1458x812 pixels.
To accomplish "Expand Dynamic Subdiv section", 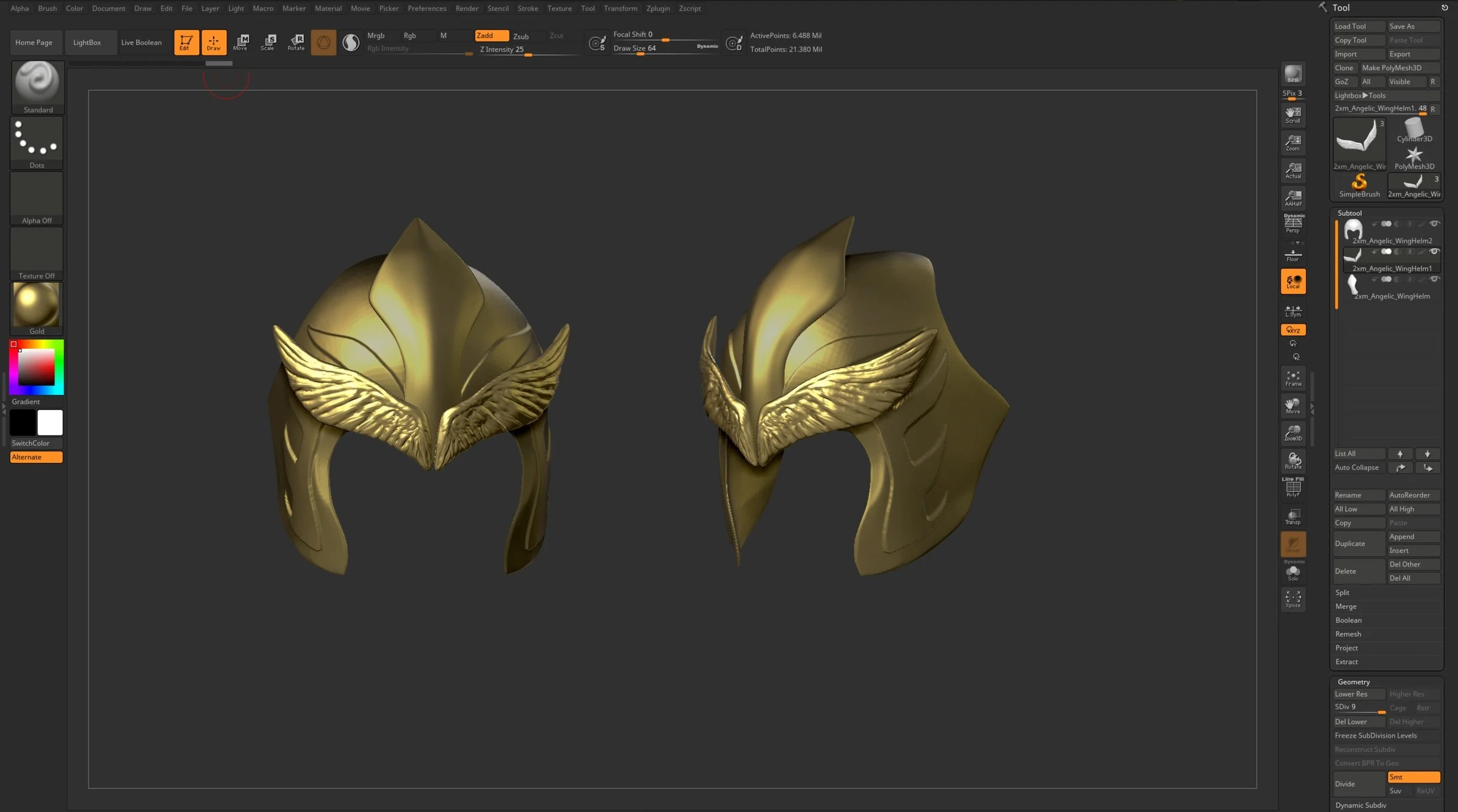I will click(x=1360, y=805).
